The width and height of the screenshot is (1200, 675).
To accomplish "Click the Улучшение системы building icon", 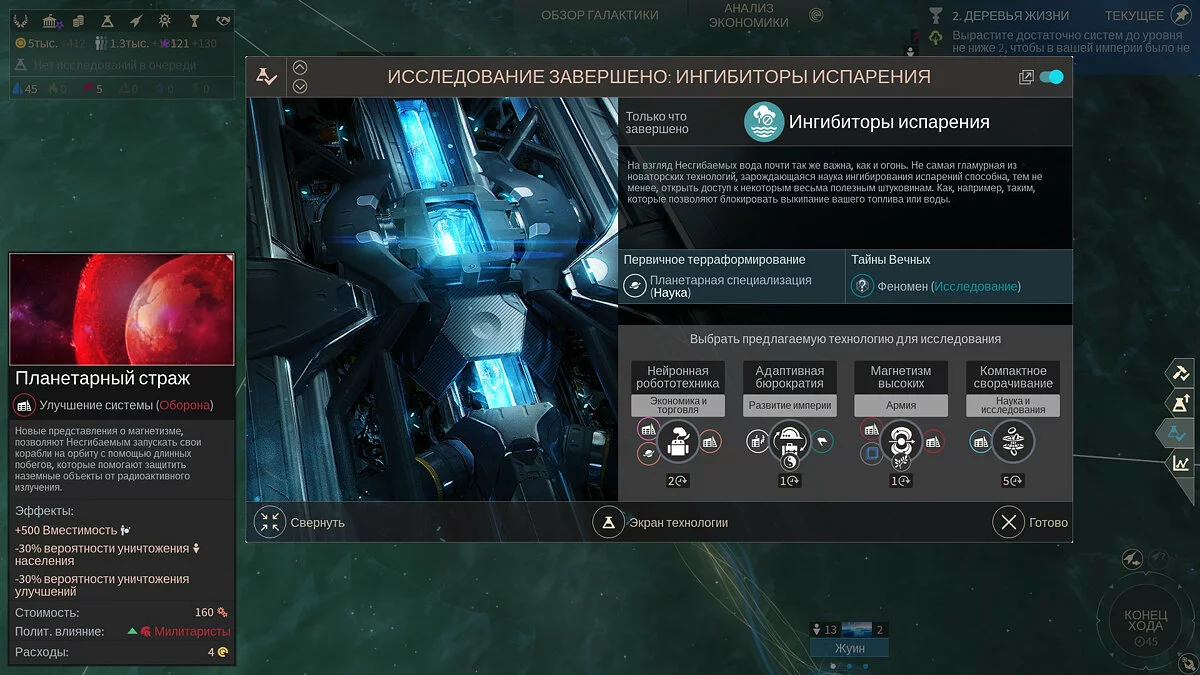I will (25, 405).
